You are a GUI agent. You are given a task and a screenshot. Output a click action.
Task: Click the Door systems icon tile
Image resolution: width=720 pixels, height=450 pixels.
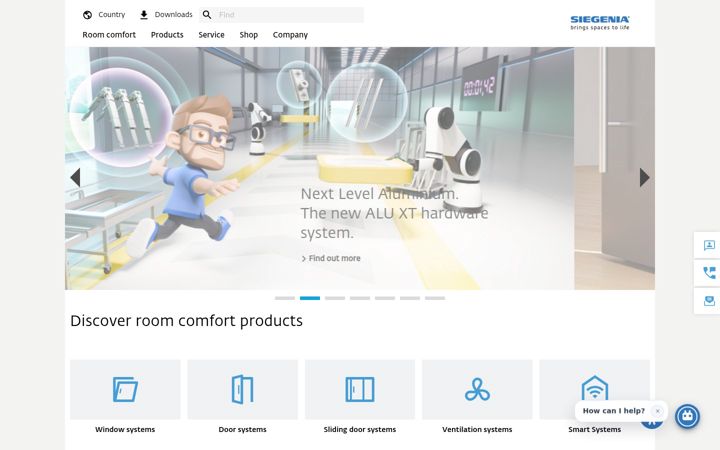pyautogui.click(x=242, y=389)
